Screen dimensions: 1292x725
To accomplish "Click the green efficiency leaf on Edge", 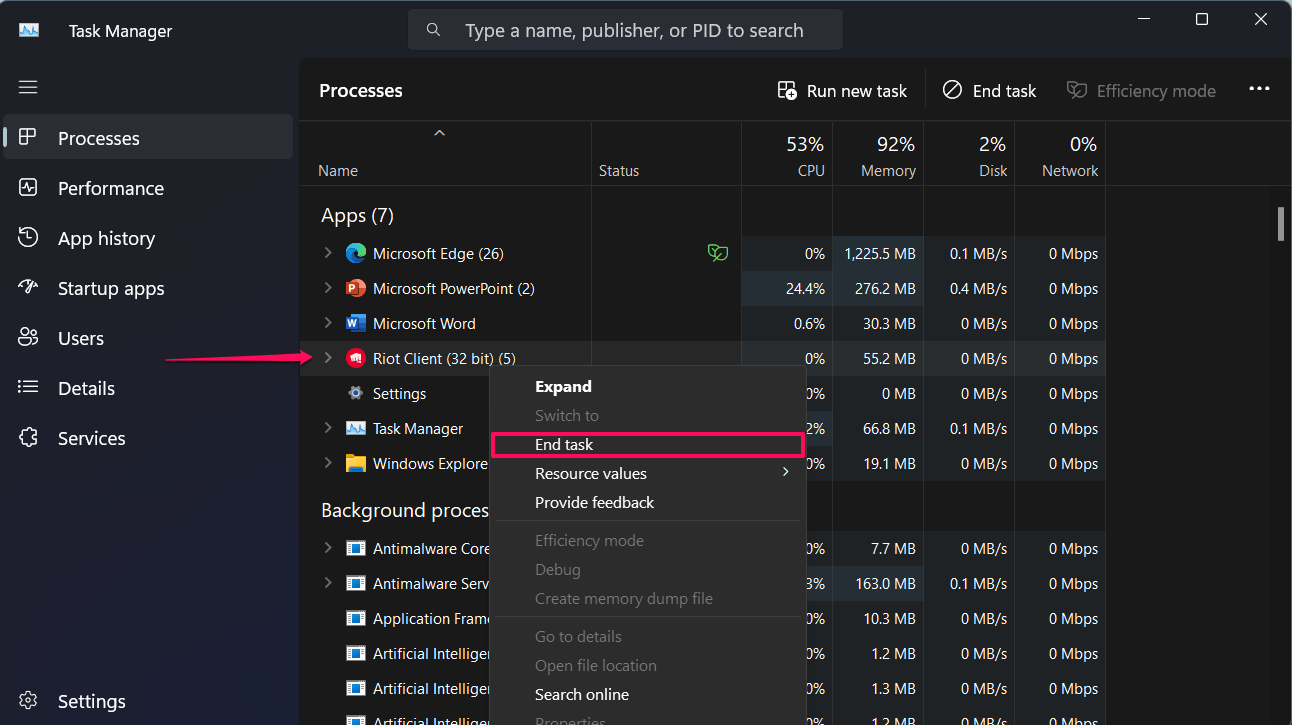I will (717, 253).
